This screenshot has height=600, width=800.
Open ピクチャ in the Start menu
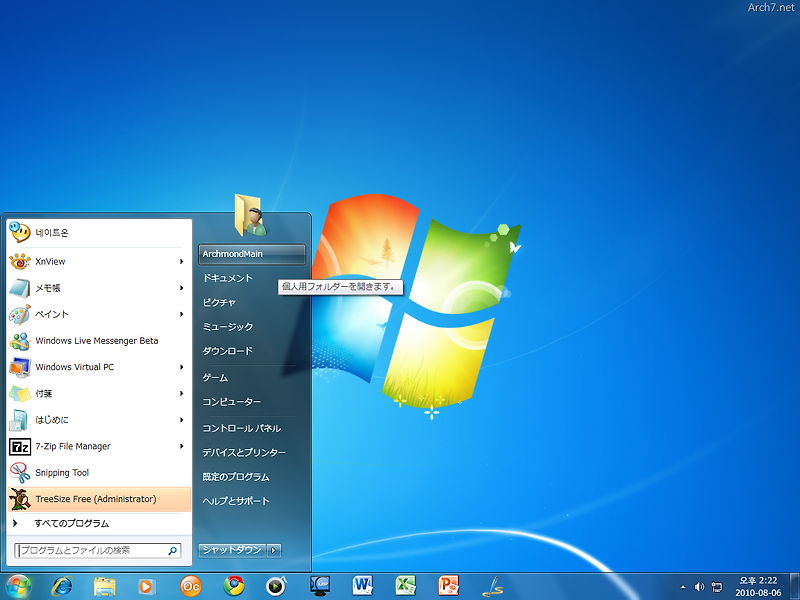tap(252, 303)
